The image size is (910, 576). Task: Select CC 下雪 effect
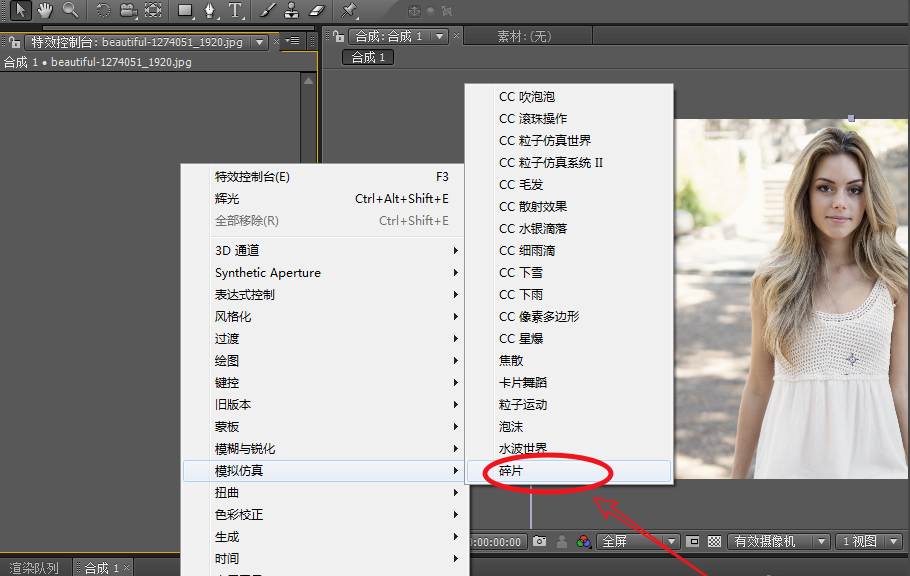[569, 273]
